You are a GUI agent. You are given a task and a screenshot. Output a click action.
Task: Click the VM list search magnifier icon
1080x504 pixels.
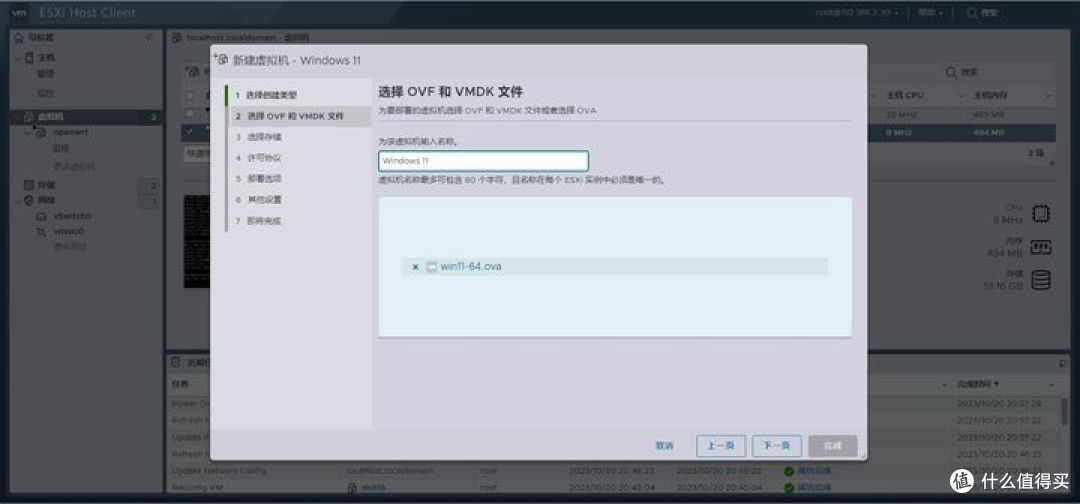[951, 72]
